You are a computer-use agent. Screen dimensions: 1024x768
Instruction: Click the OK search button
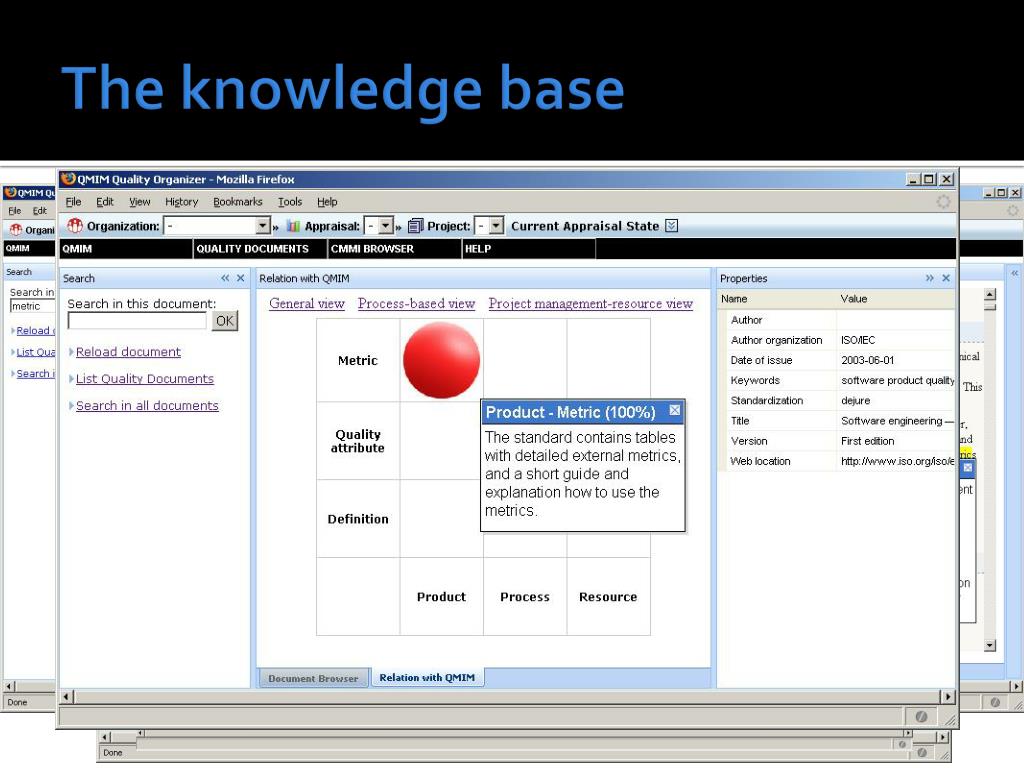225,321
